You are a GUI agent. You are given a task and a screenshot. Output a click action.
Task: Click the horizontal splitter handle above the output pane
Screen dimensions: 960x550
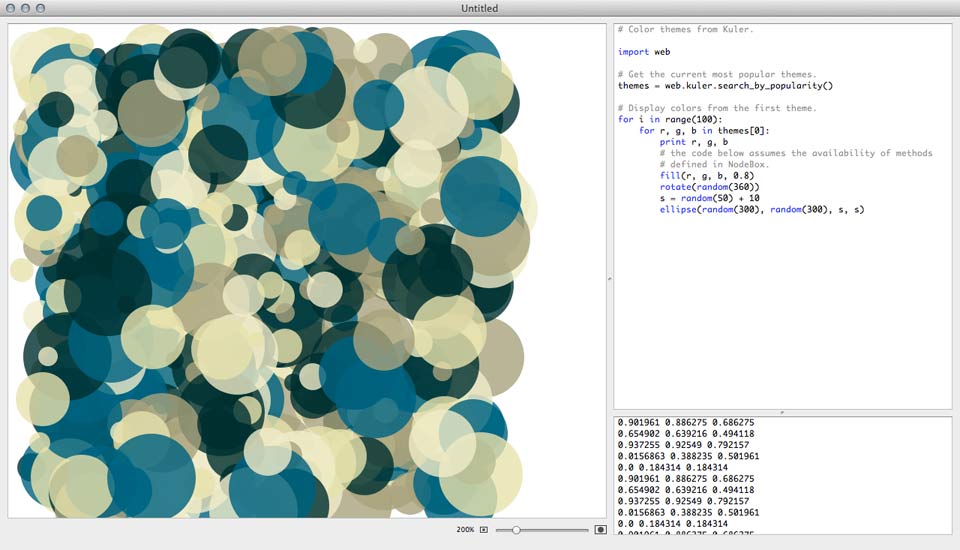(782, 413)
